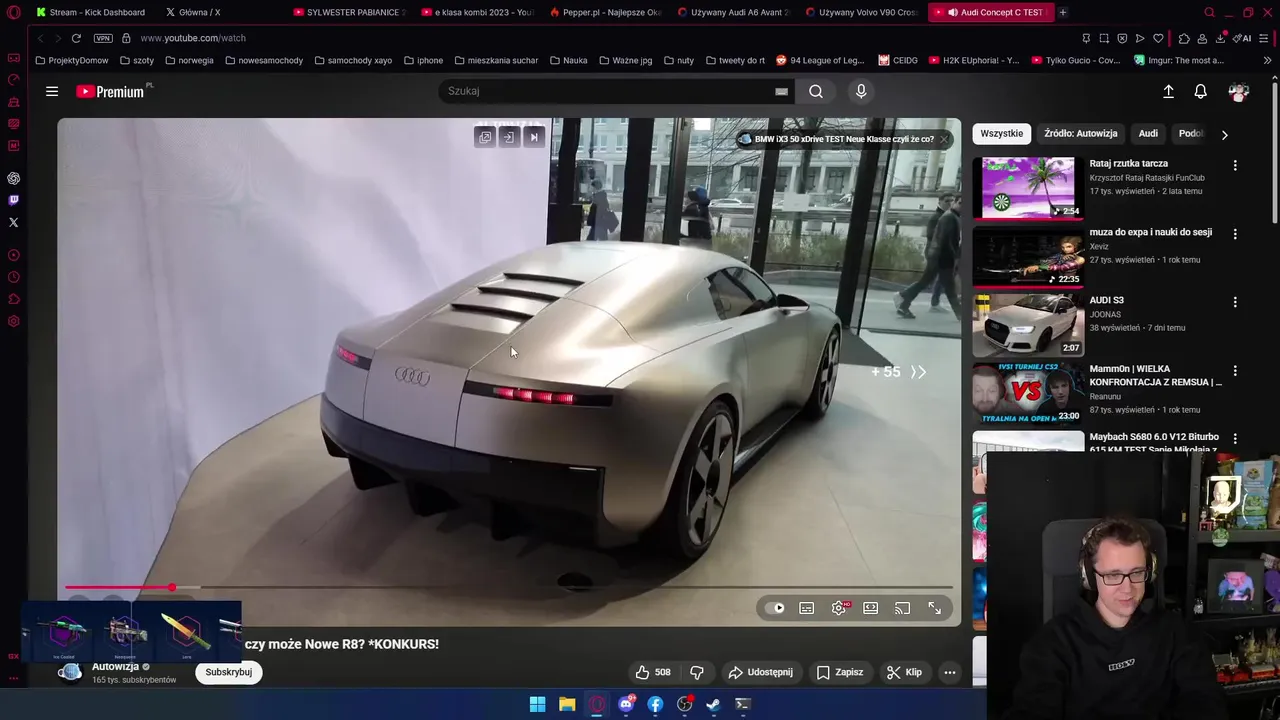The height and width of the screenshot is (720, 1280).
Task: Open the Rataj rzutka tarcza thumbnail
Action: tap(1028, 187)
